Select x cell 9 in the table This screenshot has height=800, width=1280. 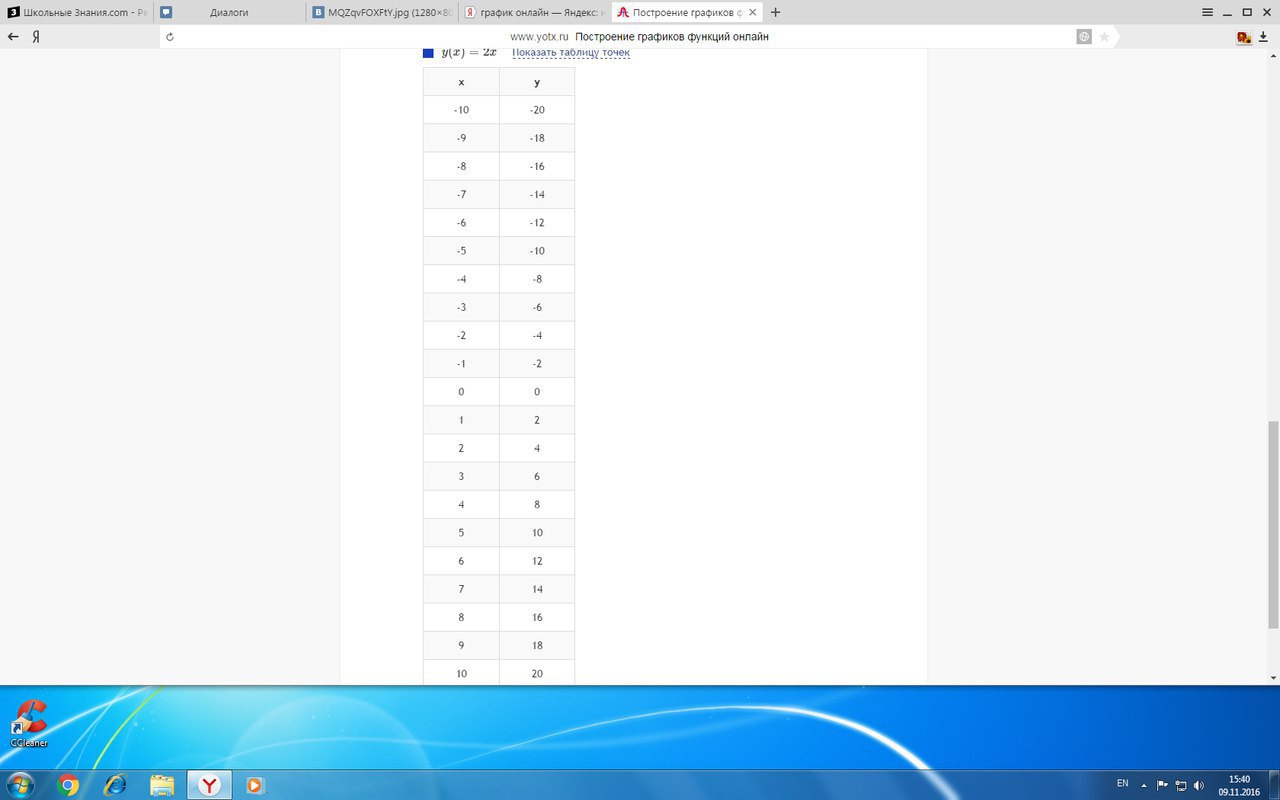tap(461, 645)
